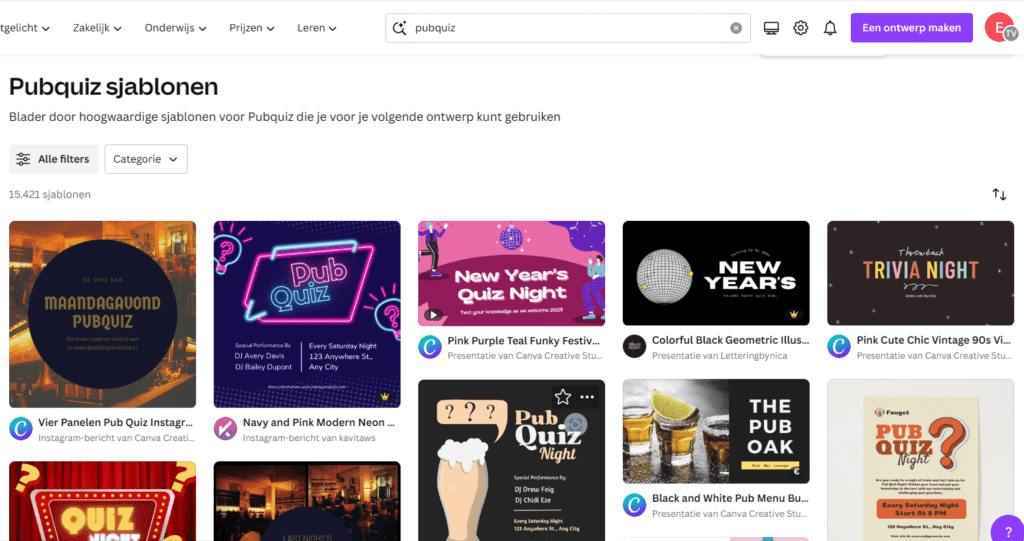1024x541 pixels.
Task: Click 'Instagram-bericht van Canva Creati...' under Vier Panelen
Action: click(116, 438)
